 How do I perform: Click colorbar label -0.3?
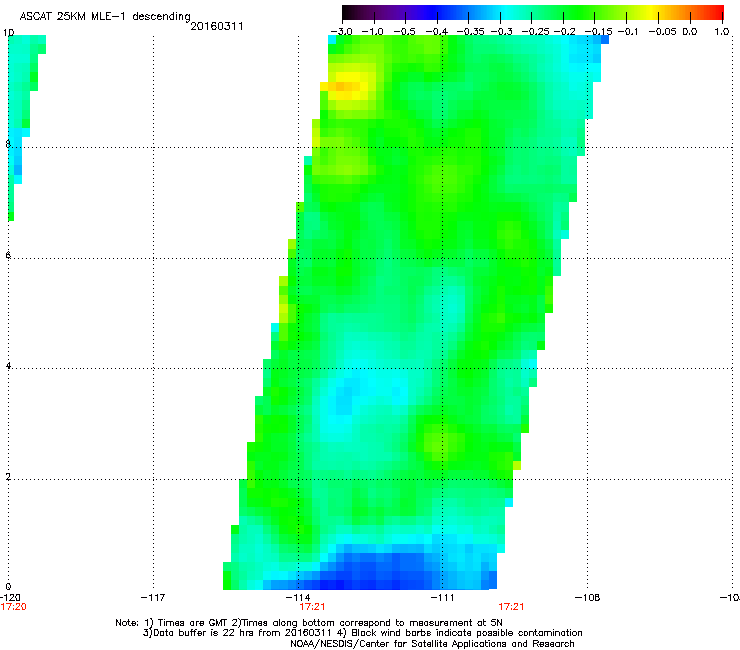click(x=502, y=32)
